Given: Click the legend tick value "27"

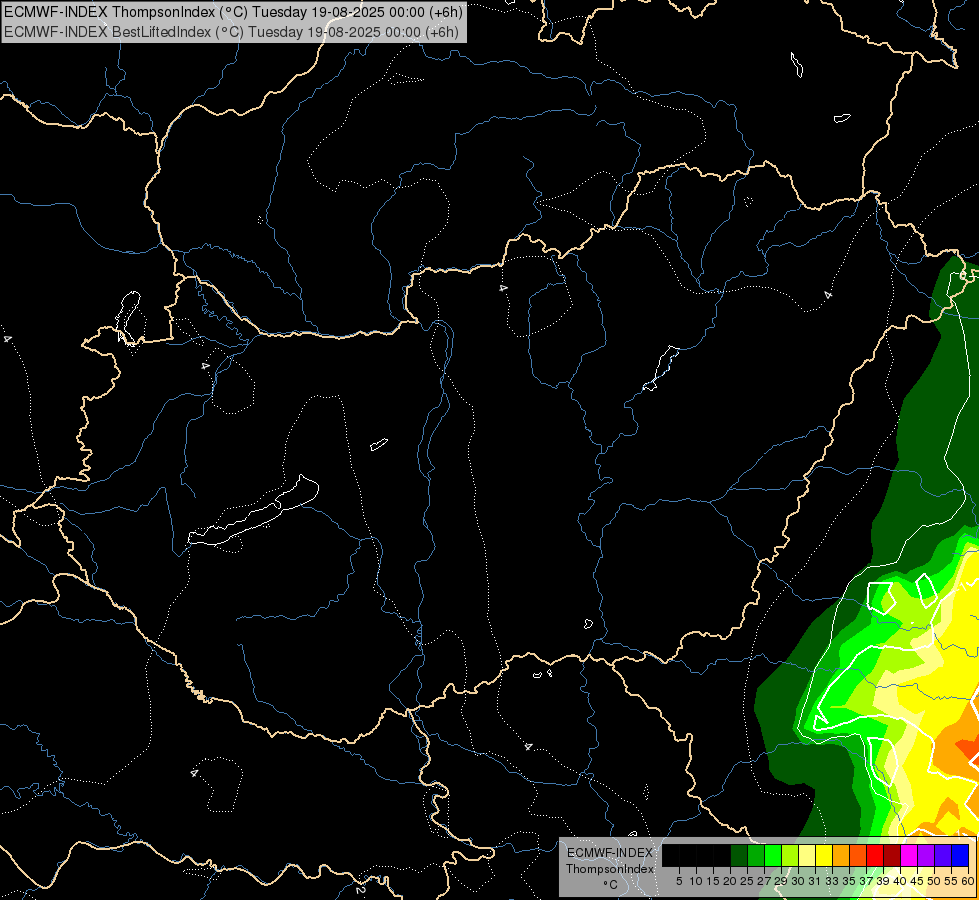Looking at the screenshot, I should coord(764,881).
